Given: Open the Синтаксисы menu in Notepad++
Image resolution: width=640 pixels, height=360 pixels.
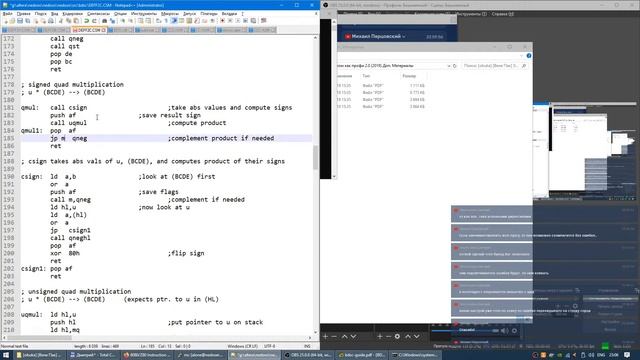Looking at the screenshot, I should point(98,13).
